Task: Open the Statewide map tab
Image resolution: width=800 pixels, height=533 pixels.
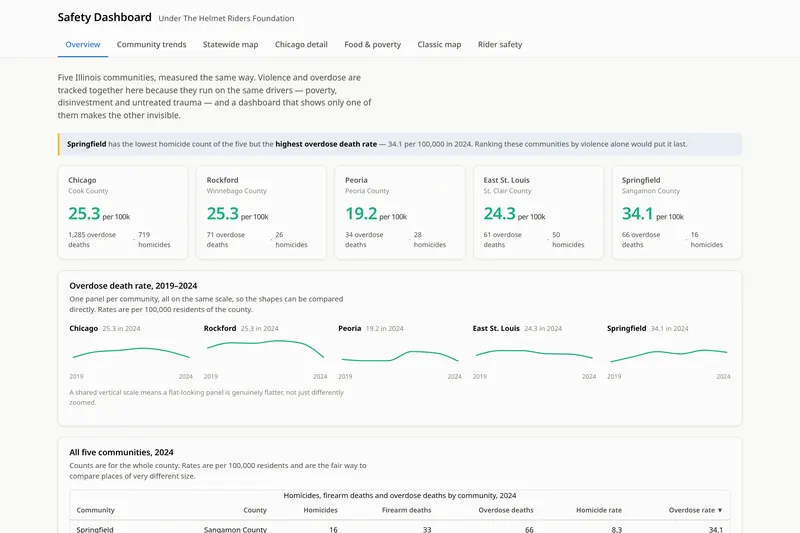Action: 231,44
